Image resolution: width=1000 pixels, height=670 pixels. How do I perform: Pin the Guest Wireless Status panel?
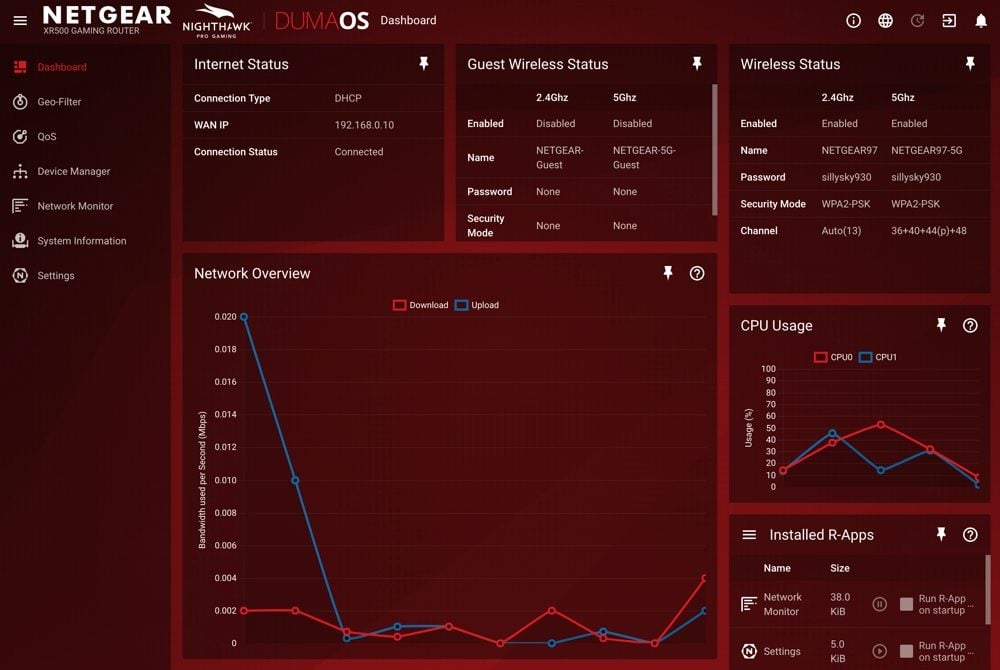click(696, 63)
